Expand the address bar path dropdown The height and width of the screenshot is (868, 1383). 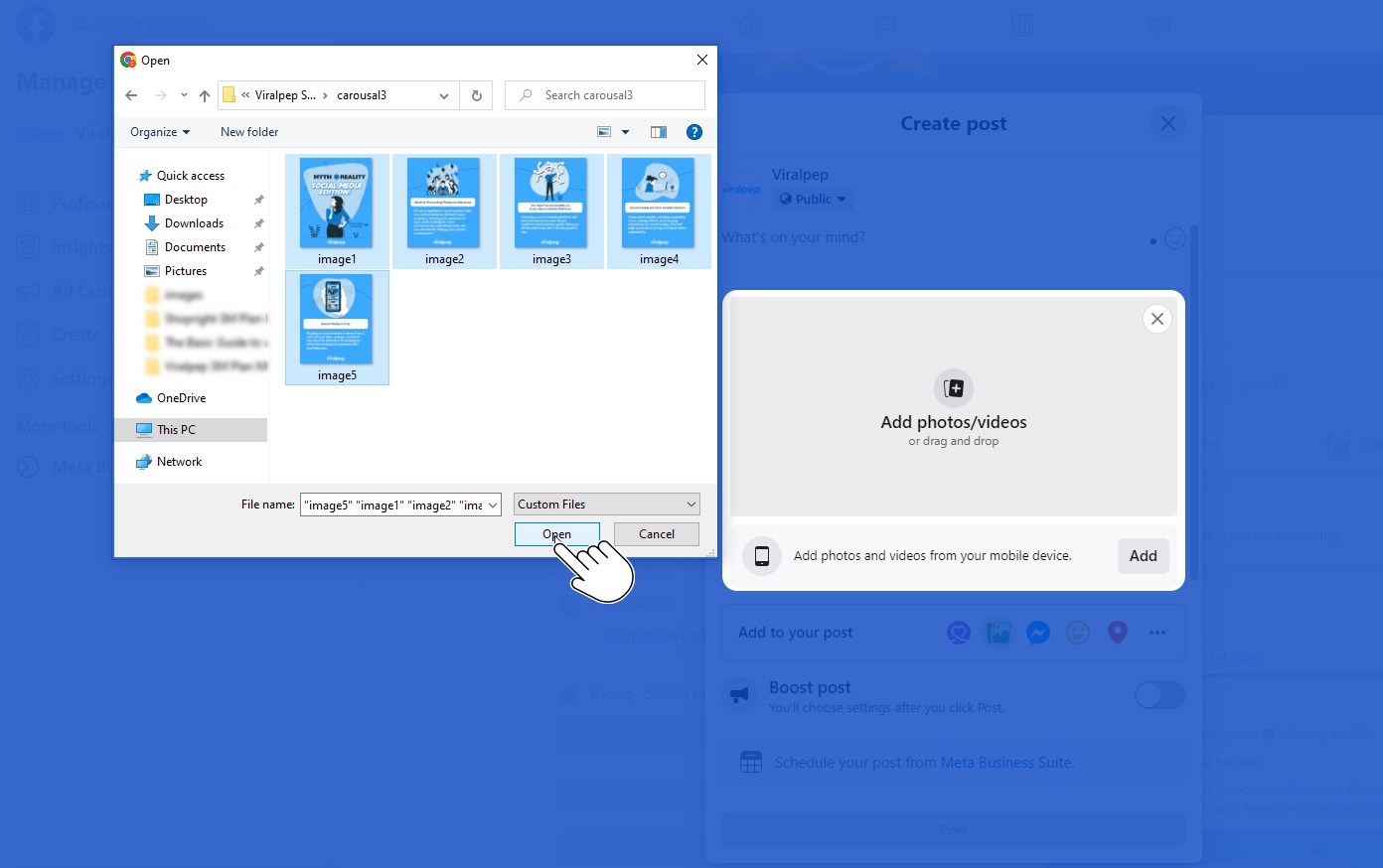click(x=444, y=95)
